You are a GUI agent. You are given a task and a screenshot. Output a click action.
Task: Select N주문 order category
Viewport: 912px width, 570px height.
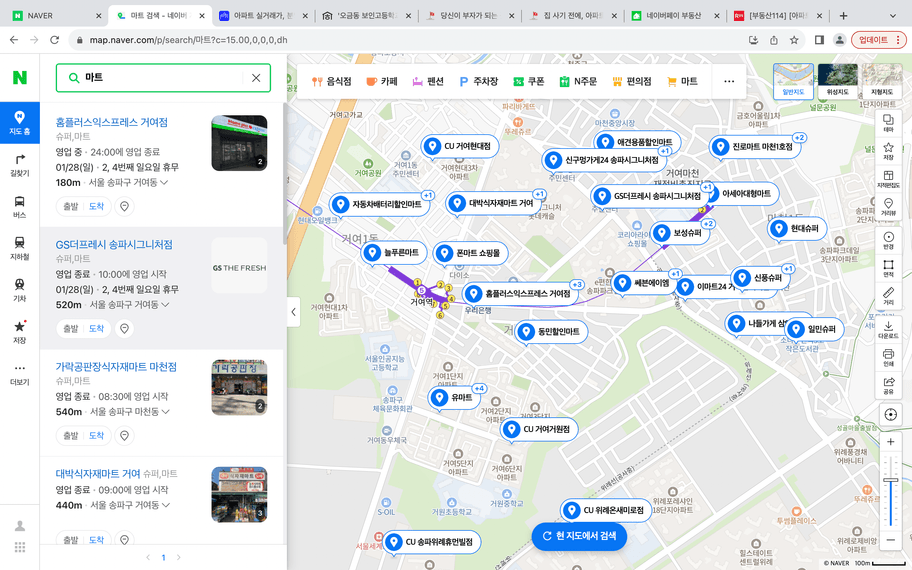[x=578, y=81]
